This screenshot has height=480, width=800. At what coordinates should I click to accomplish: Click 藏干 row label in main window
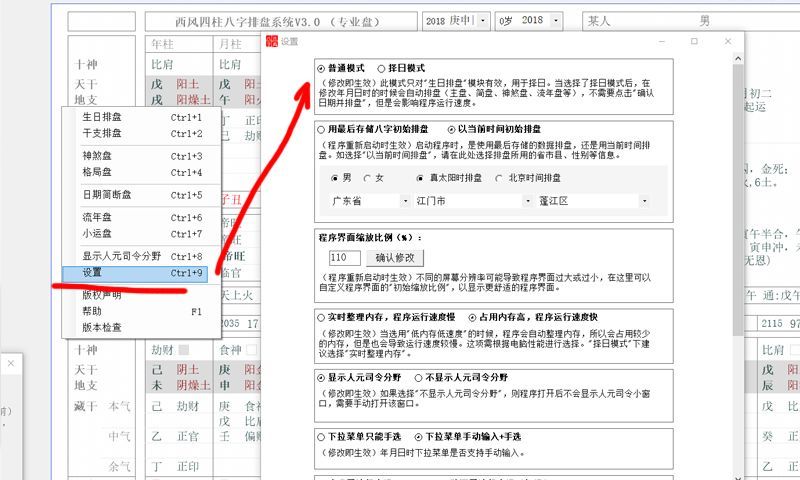pyautogui.click(x=85, y=406)
